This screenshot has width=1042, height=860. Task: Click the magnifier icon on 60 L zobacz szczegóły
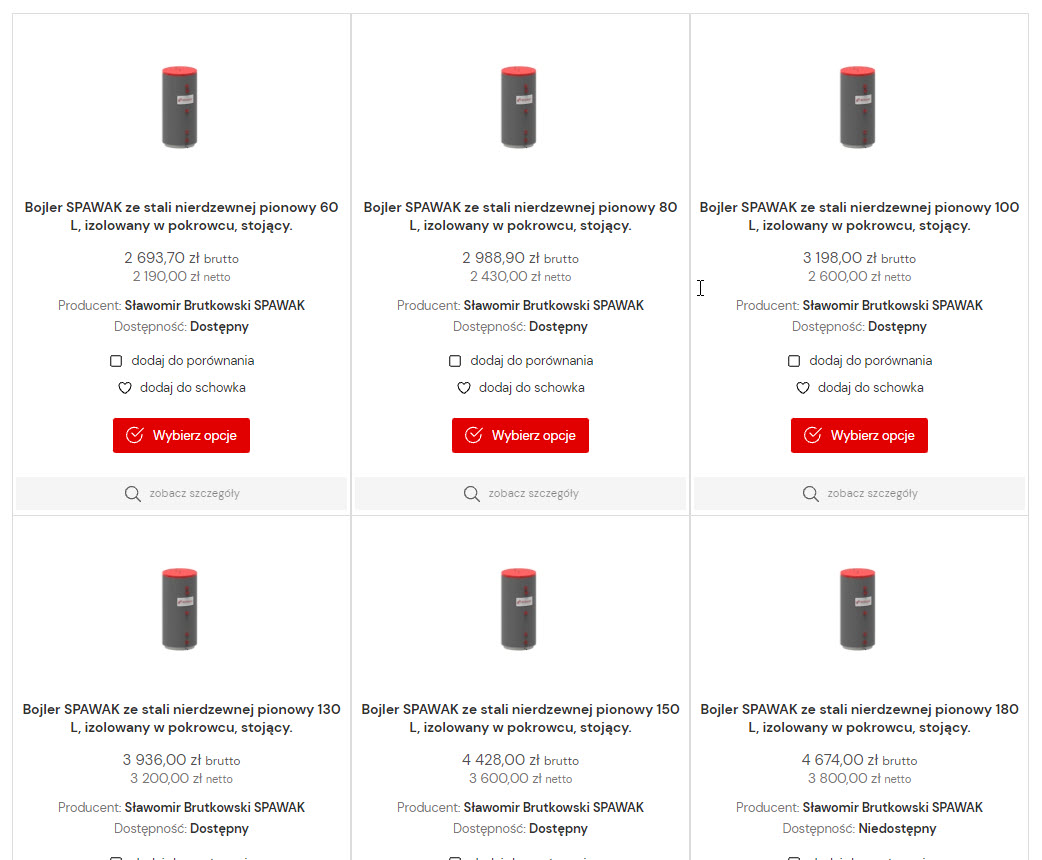click(133, 493)
